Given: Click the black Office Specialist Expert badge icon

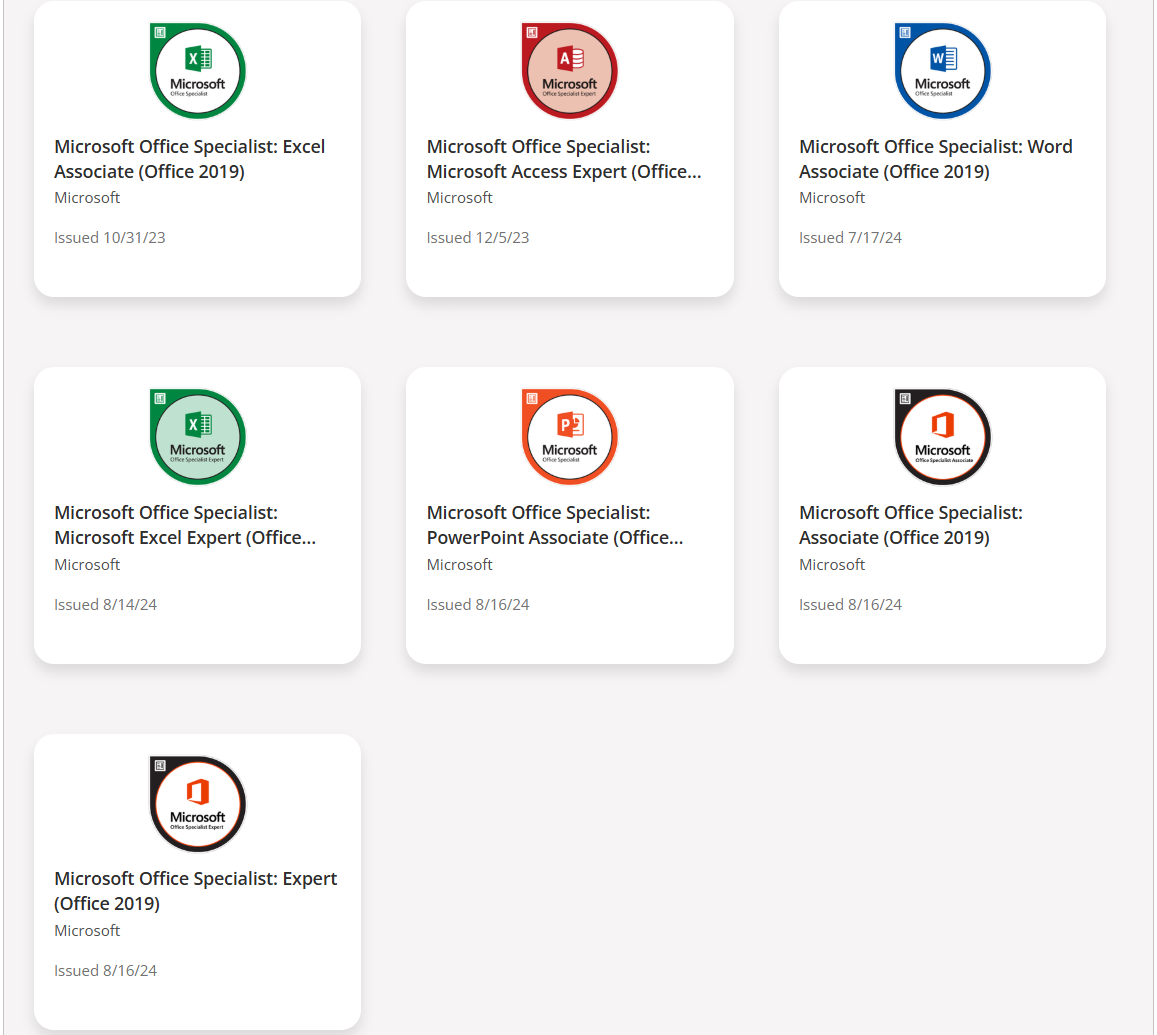Looking at the screenshot, I should pyautogui.click(x=197, y=804).
